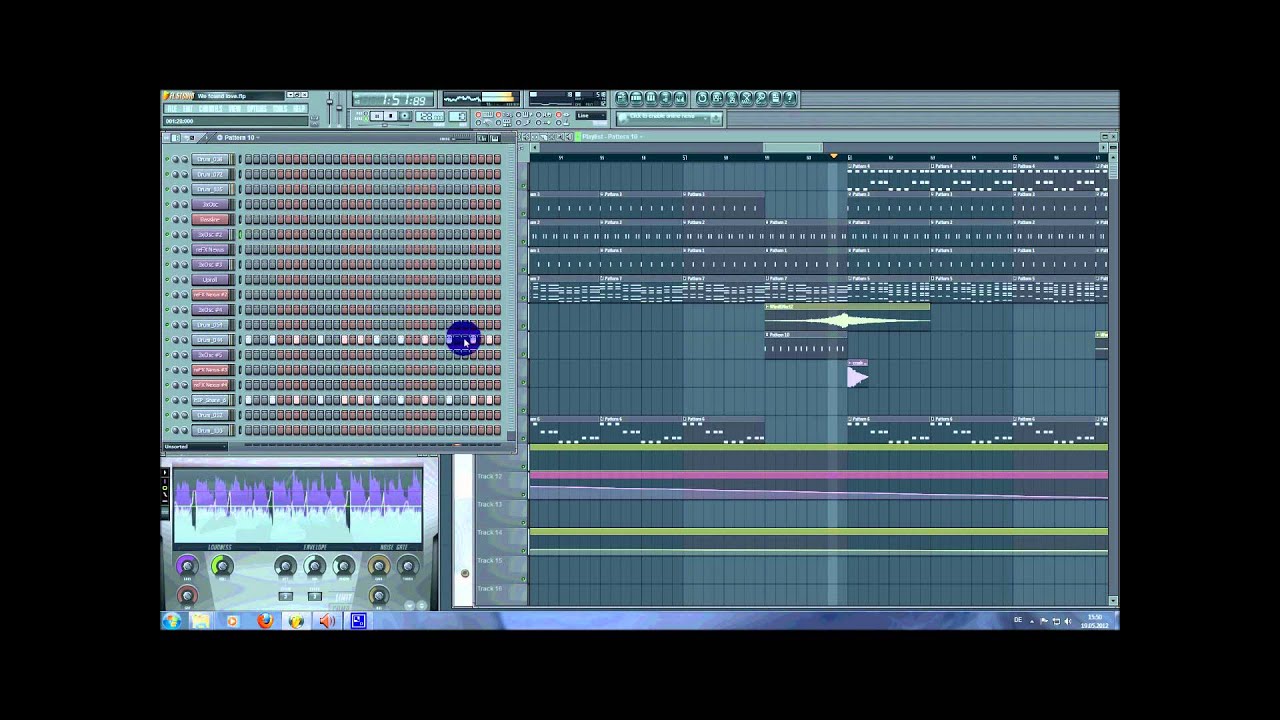This screenshot has width=1280, height=720.
Task: Open the Line snap dropdown
Action: pos(591,116)
